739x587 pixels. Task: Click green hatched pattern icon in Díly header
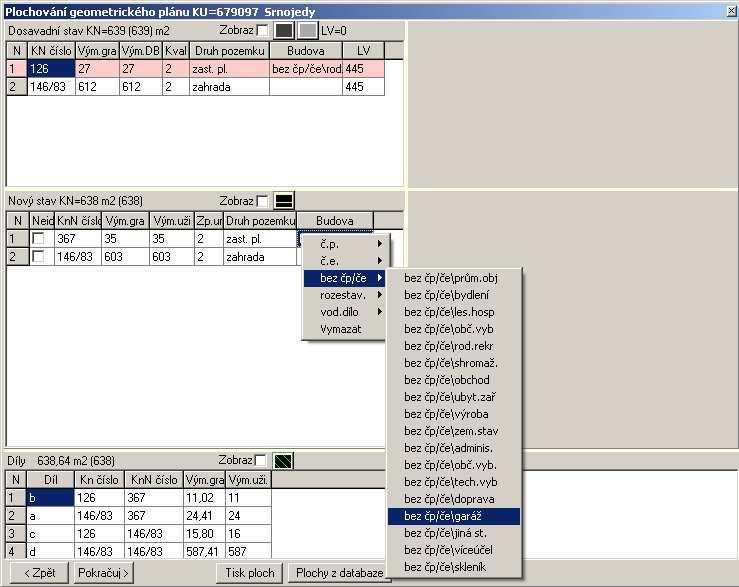(283, 460)
